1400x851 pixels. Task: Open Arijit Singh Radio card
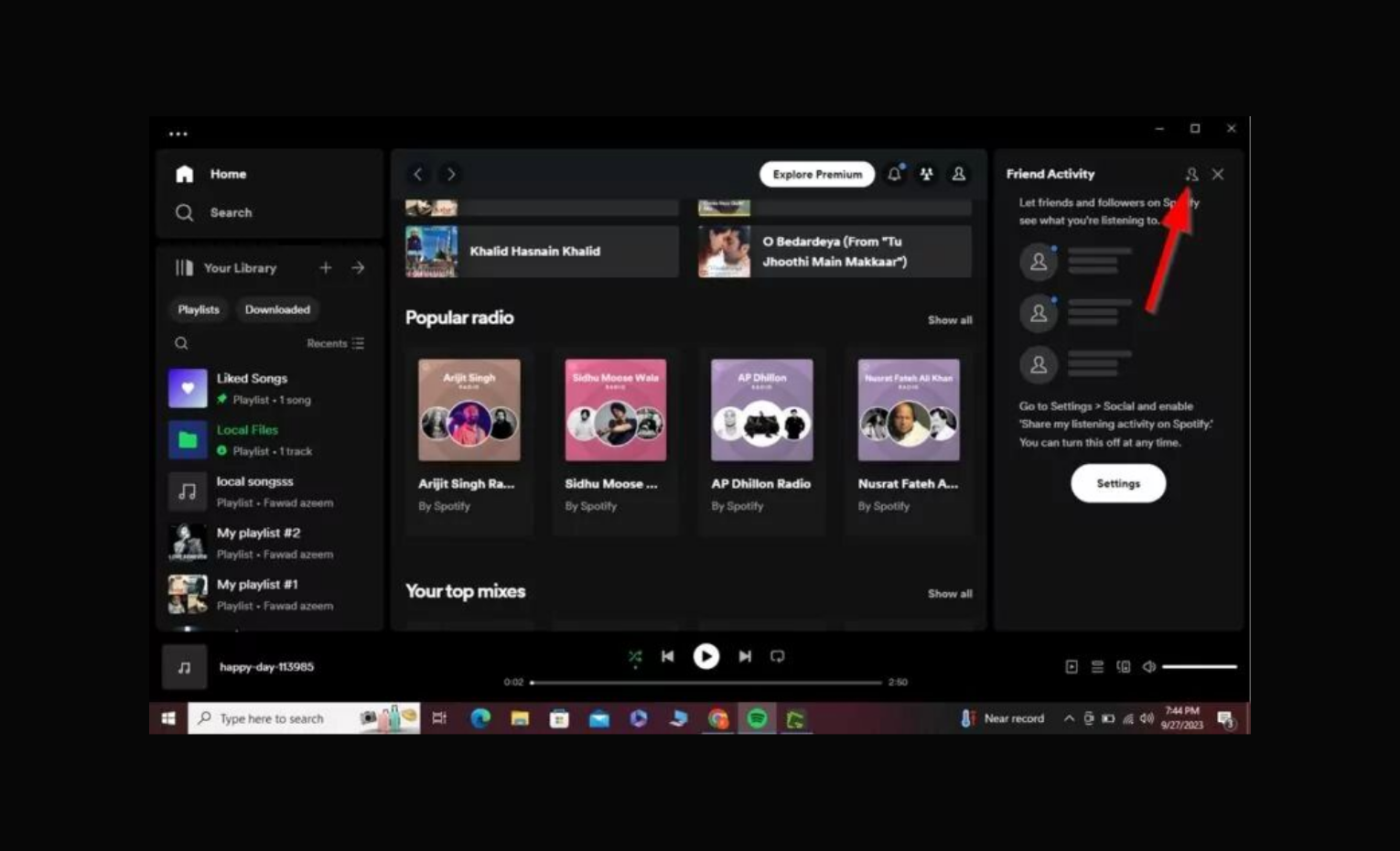click(x=469, y=440)
